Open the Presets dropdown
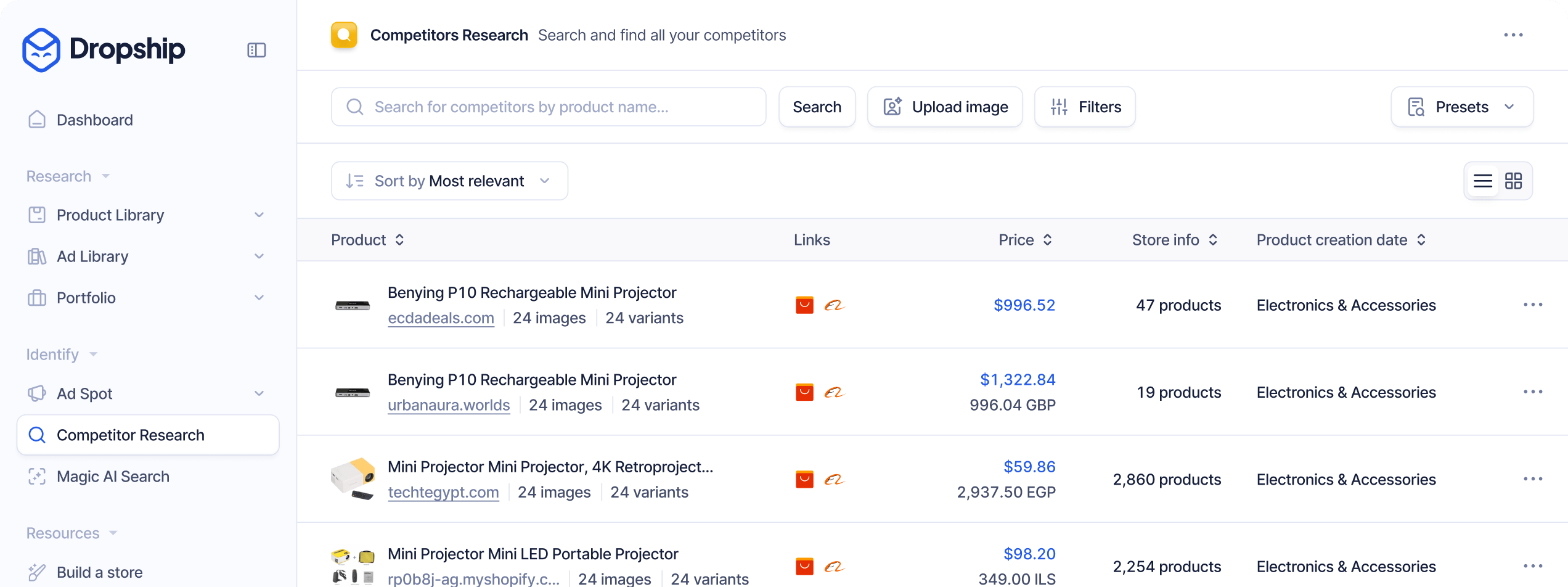1568x587 pixels. click(x=1462, y=107)
